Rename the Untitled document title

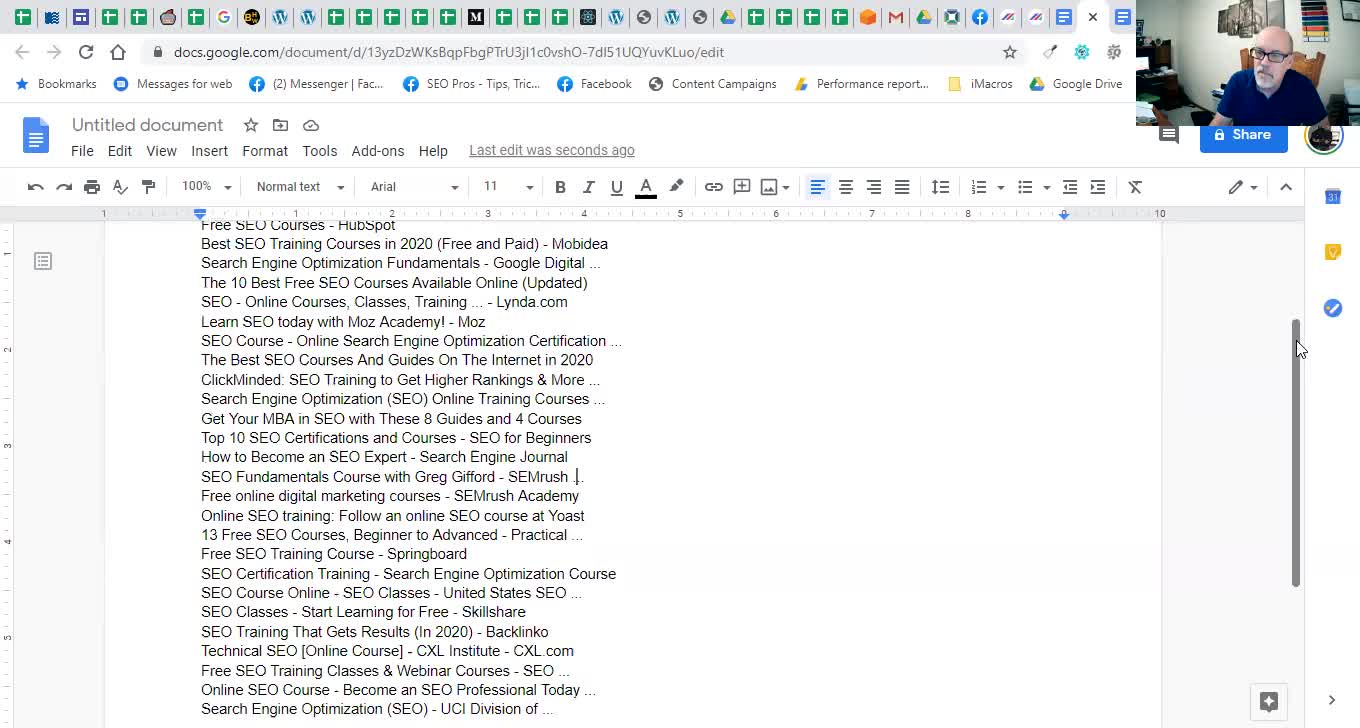point(147,125)
